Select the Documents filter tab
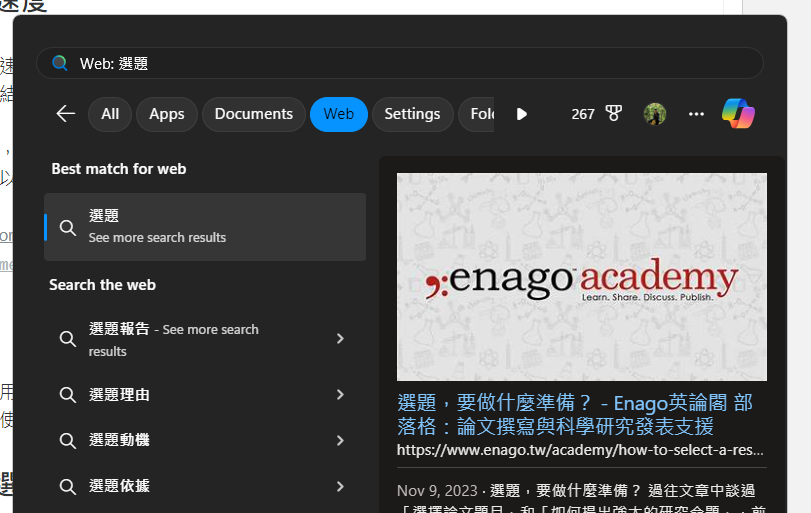This screenshot has width=811, height=513. click(253, 114)
